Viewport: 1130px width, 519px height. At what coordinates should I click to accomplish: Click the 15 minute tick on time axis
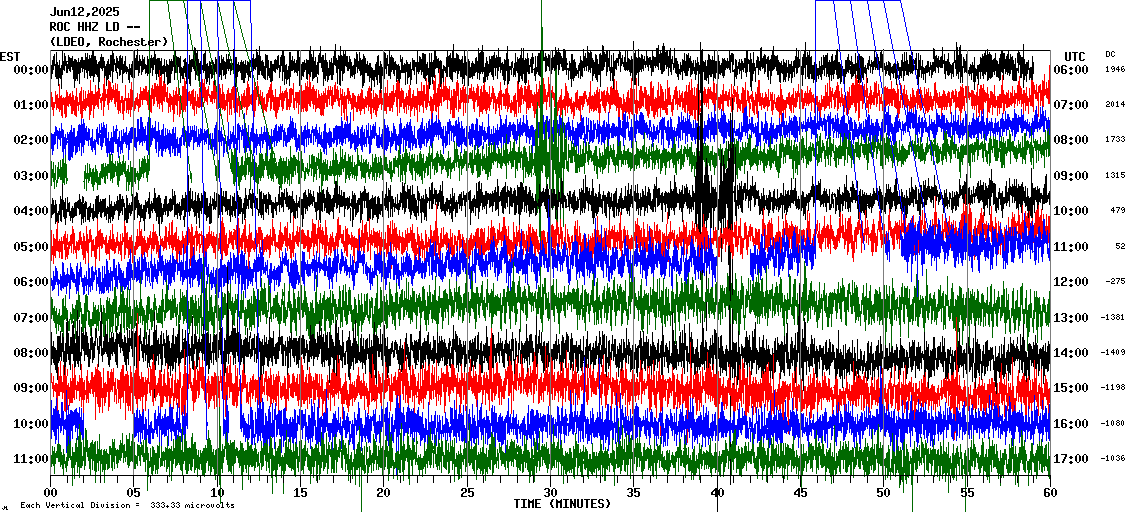point(300,493)
